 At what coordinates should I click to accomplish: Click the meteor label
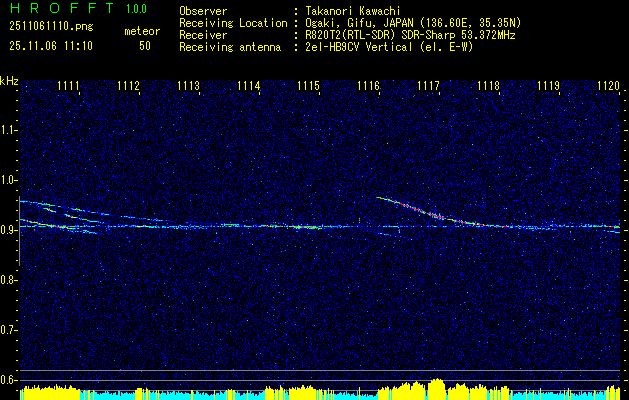click(x=142, y=31)
